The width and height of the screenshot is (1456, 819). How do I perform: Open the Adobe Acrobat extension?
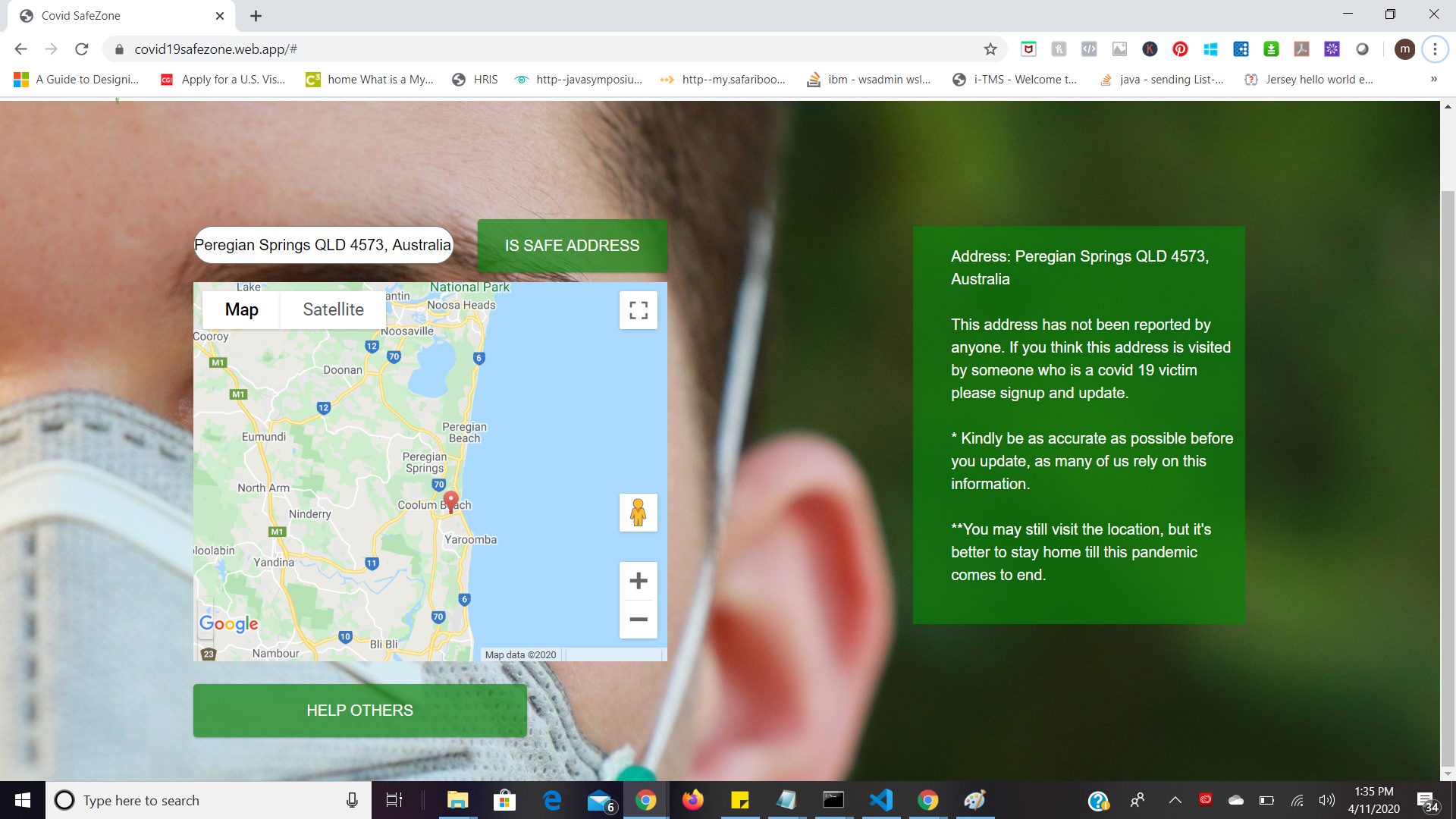1301,49
